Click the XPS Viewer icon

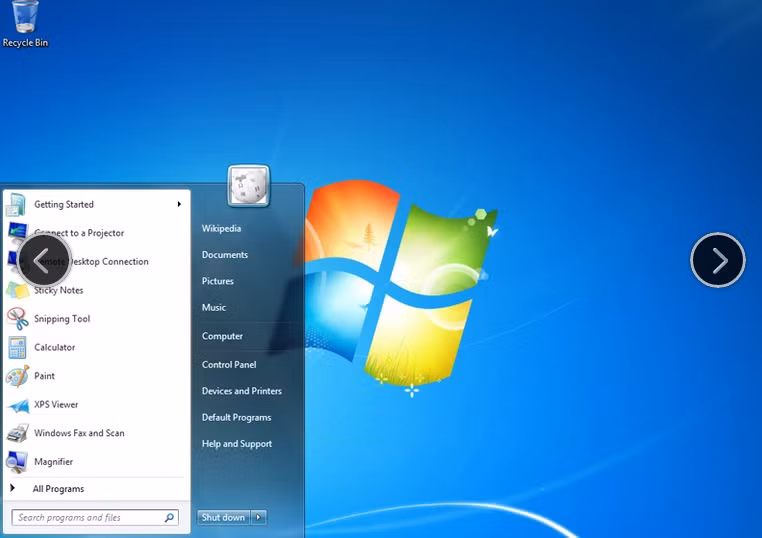pyautogui.click(x=18, y=405)
